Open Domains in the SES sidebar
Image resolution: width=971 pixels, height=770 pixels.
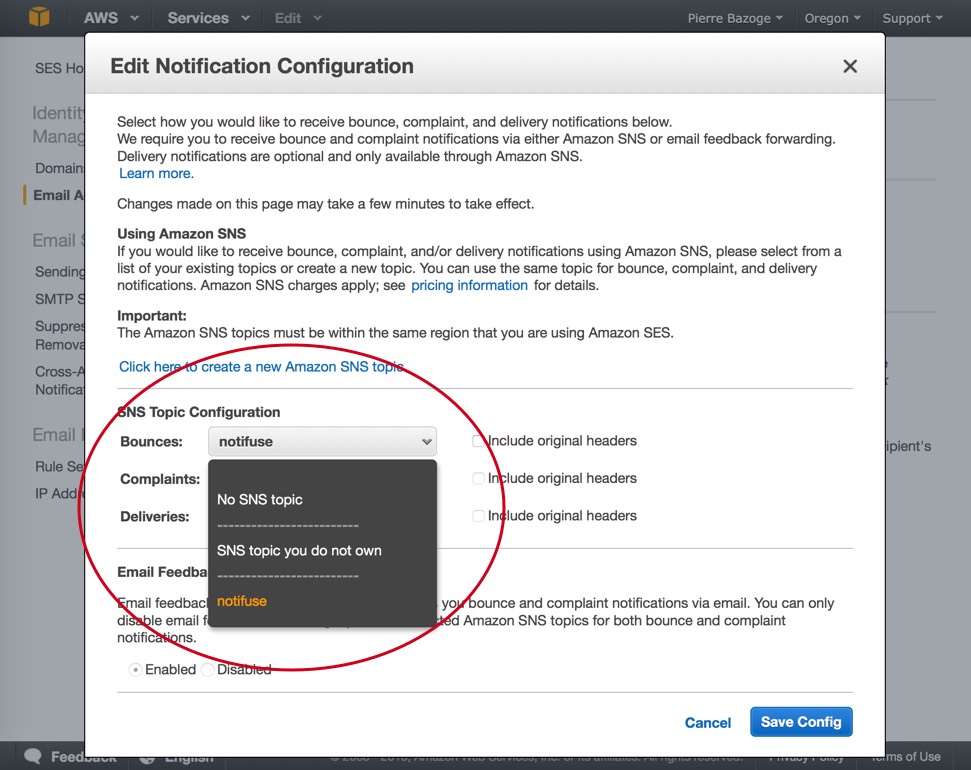(x=60, y=168)
